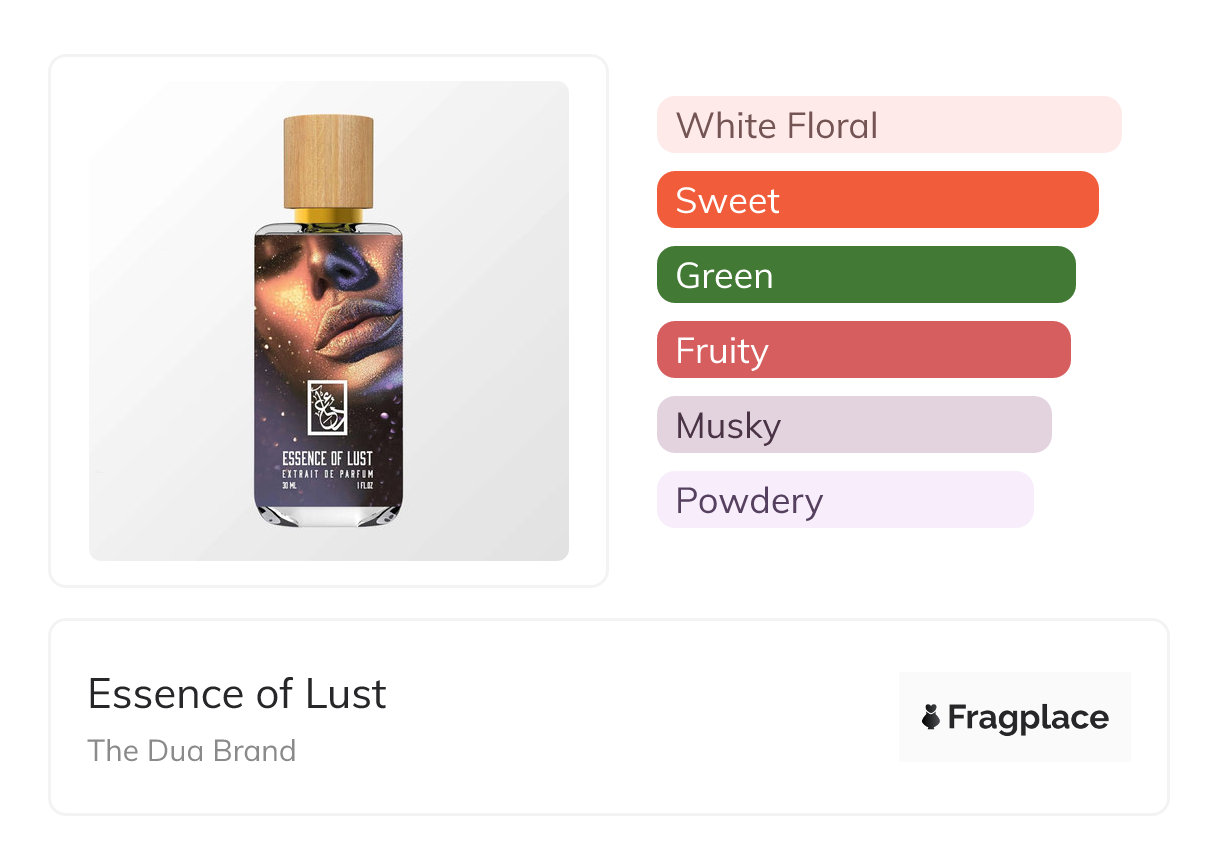This screenshot has height=864, width=1218.
Task: Choose the Green accord bar
Action: point(865,275)
